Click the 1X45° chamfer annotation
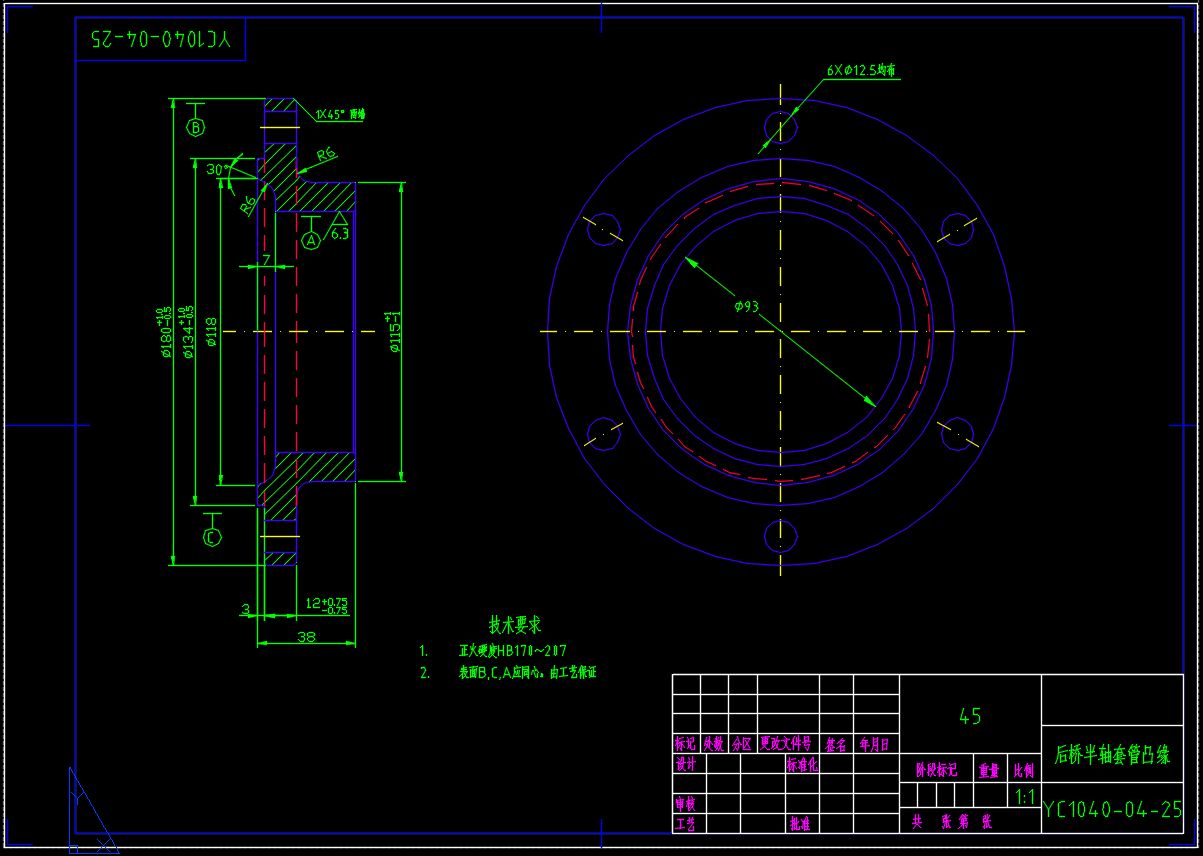The width and height of the screenshot is (1203, 856). pyautogui.click(x=341, y=114)
